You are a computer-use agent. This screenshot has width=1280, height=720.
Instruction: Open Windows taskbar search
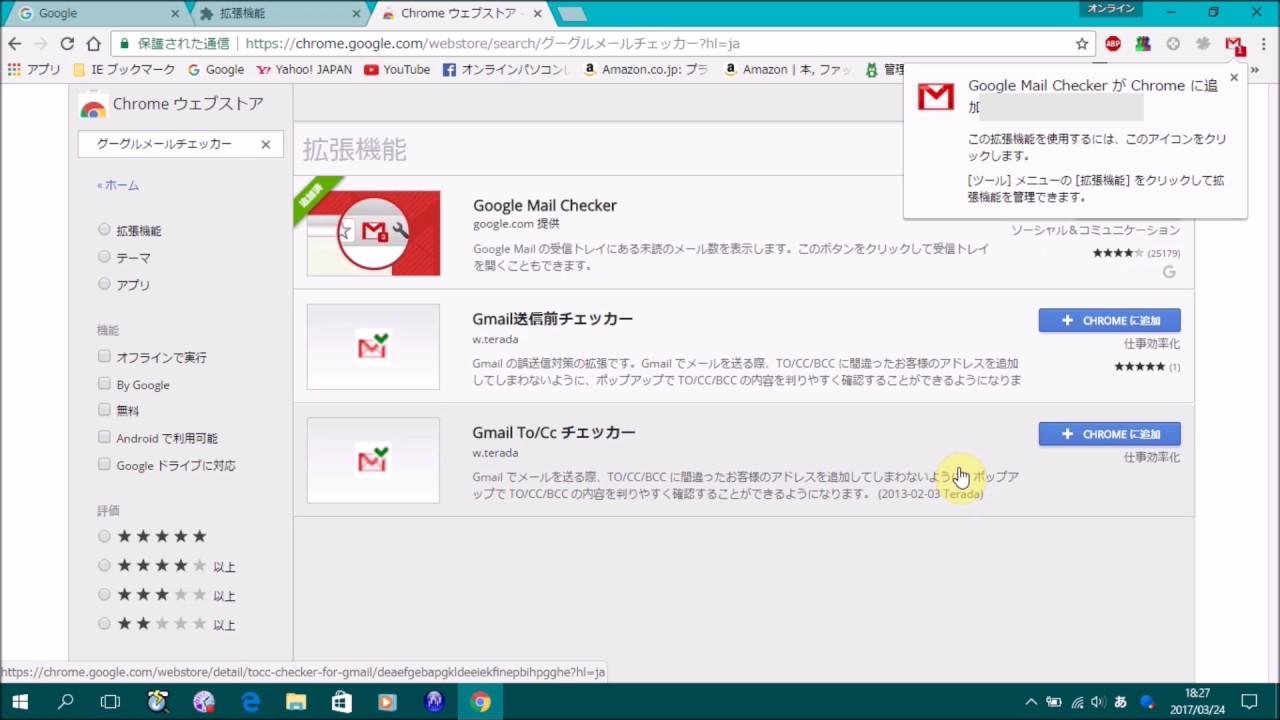(x=66, y=702)
